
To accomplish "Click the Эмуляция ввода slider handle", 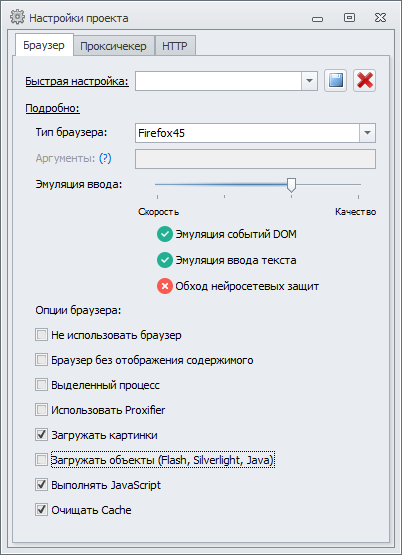I will click(x=291, y=185).
